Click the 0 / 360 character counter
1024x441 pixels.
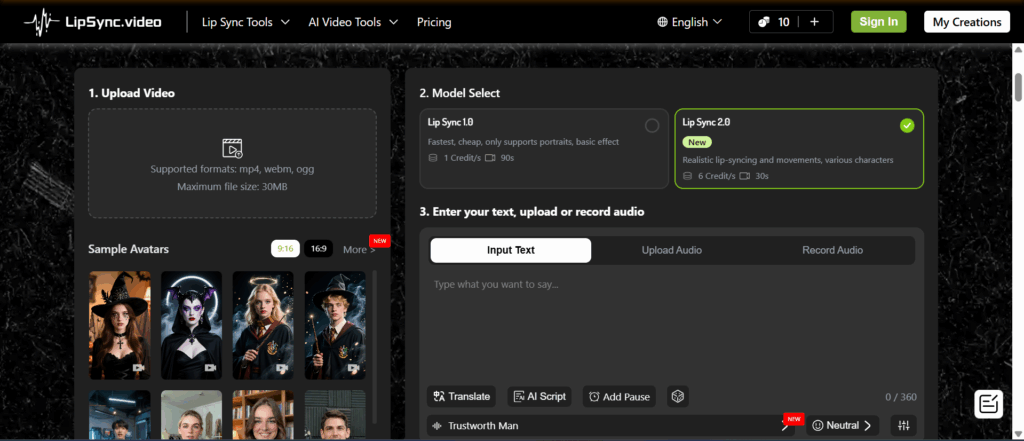901,397
